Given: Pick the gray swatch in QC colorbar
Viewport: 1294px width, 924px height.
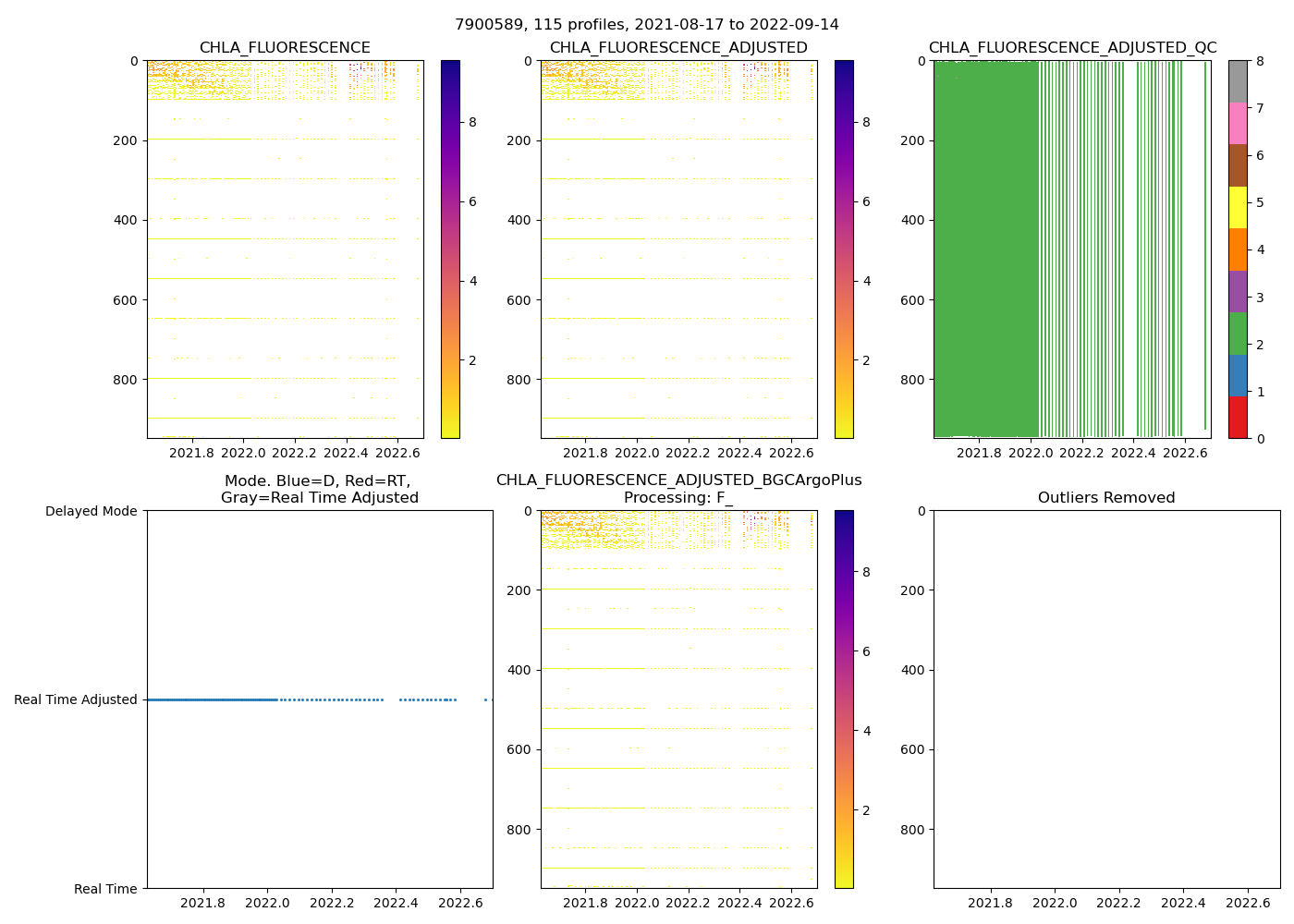Looking at the screenshot, I should 1238,81.
